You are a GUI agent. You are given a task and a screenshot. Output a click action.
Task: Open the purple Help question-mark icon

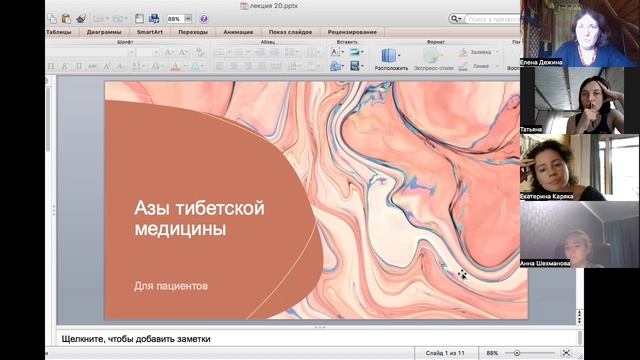[x=204, y=19]
